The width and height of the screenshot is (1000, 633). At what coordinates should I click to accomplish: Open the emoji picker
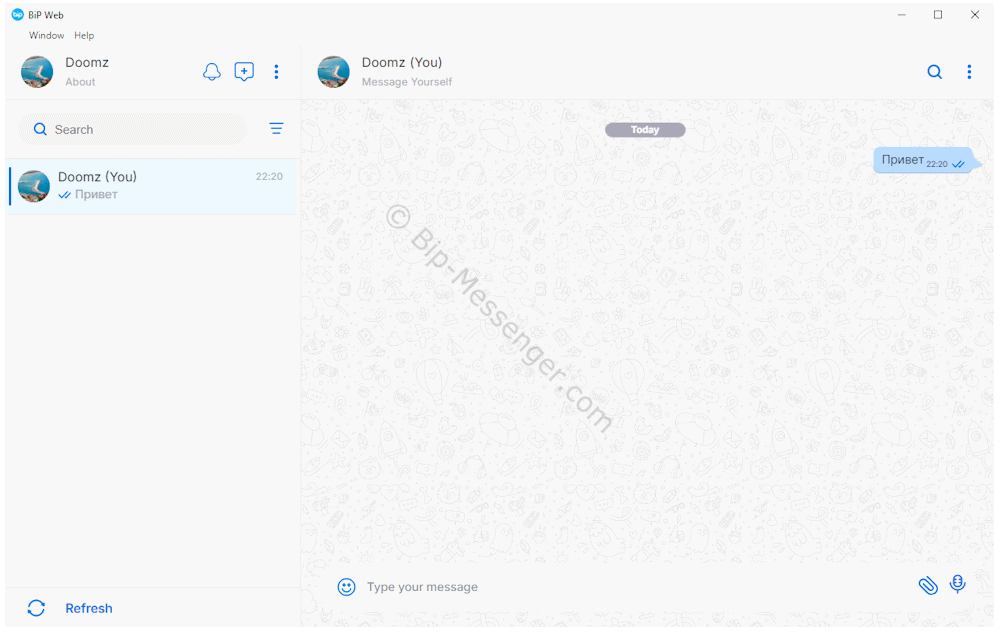346,586
